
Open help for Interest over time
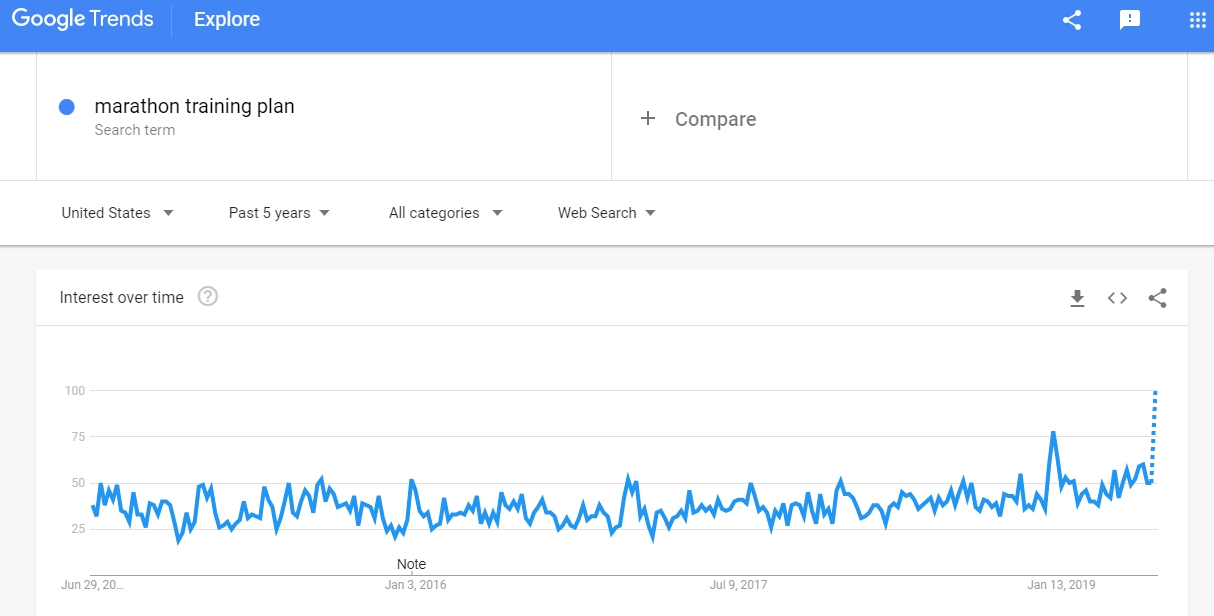click(208, 296)
